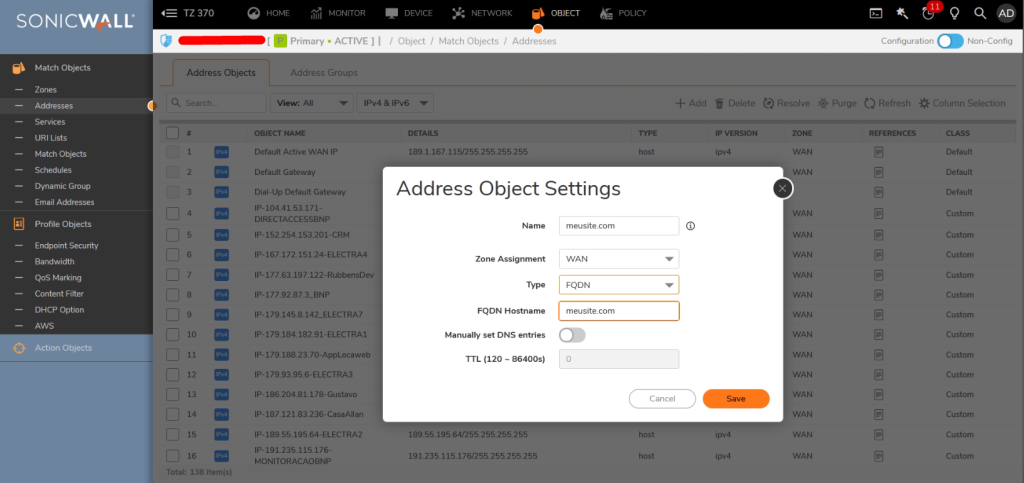Close the Address Object Settings dialog
The image size is (1024, 483).
[x=782, y=189]
